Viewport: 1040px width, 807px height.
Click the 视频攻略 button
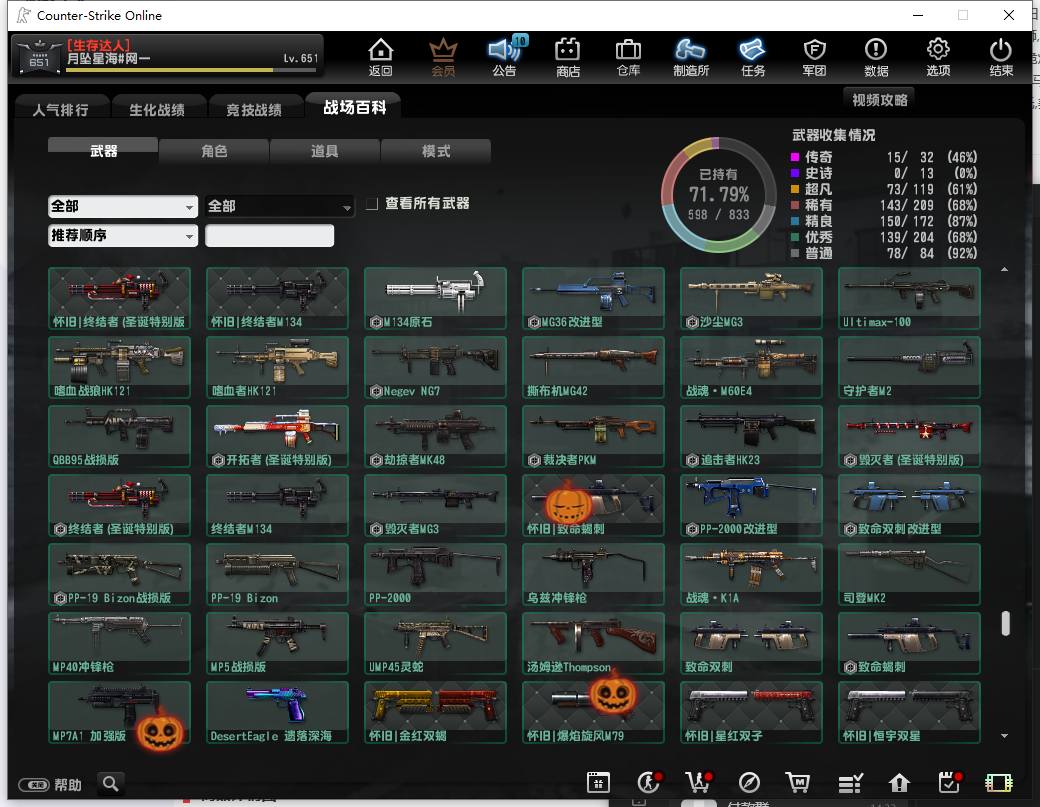(879, 99)
